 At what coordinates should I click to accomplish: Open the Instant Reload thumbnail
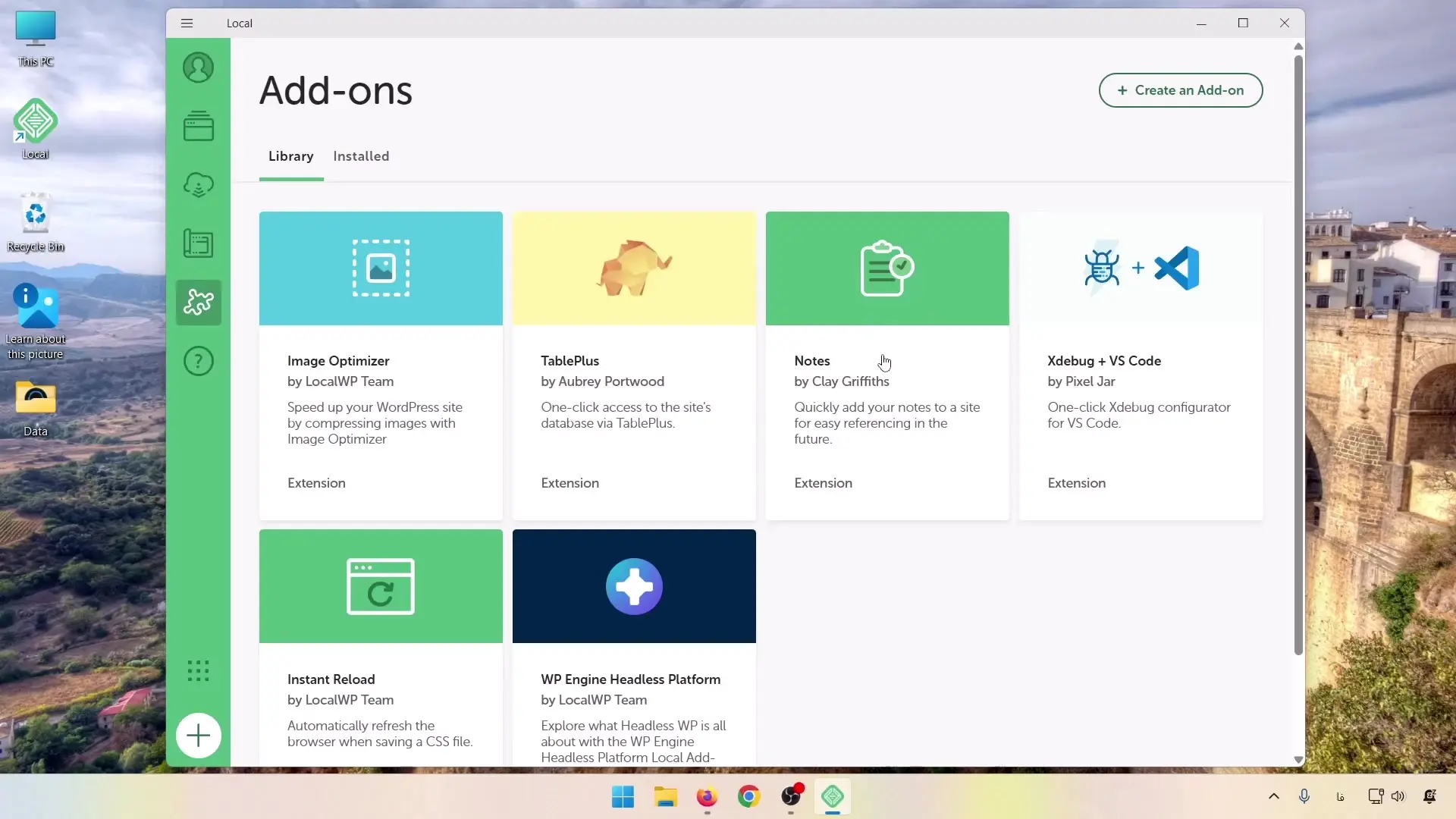coord(381,586)
